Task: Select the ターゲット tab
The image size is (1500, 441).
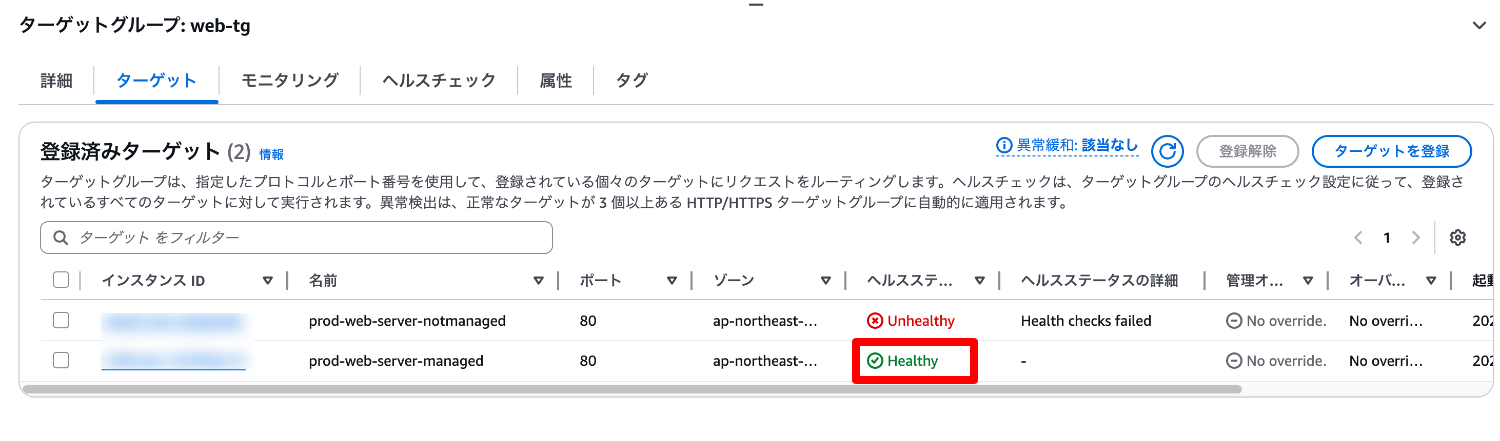Action: click(x=156, y=81)
